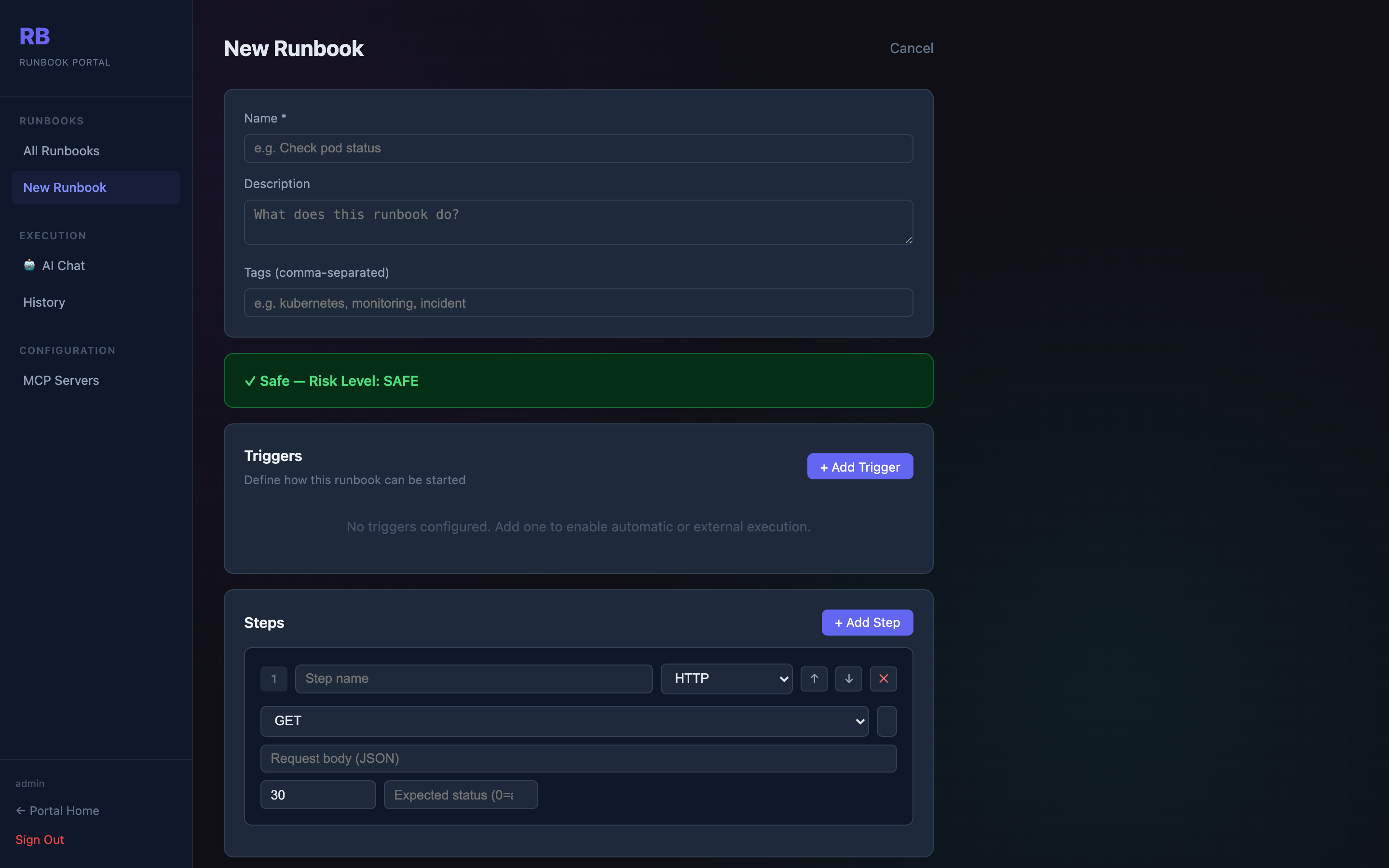Move step 1 up using the up arrow
1389x868 pixels.
click(x=814, y=678)
